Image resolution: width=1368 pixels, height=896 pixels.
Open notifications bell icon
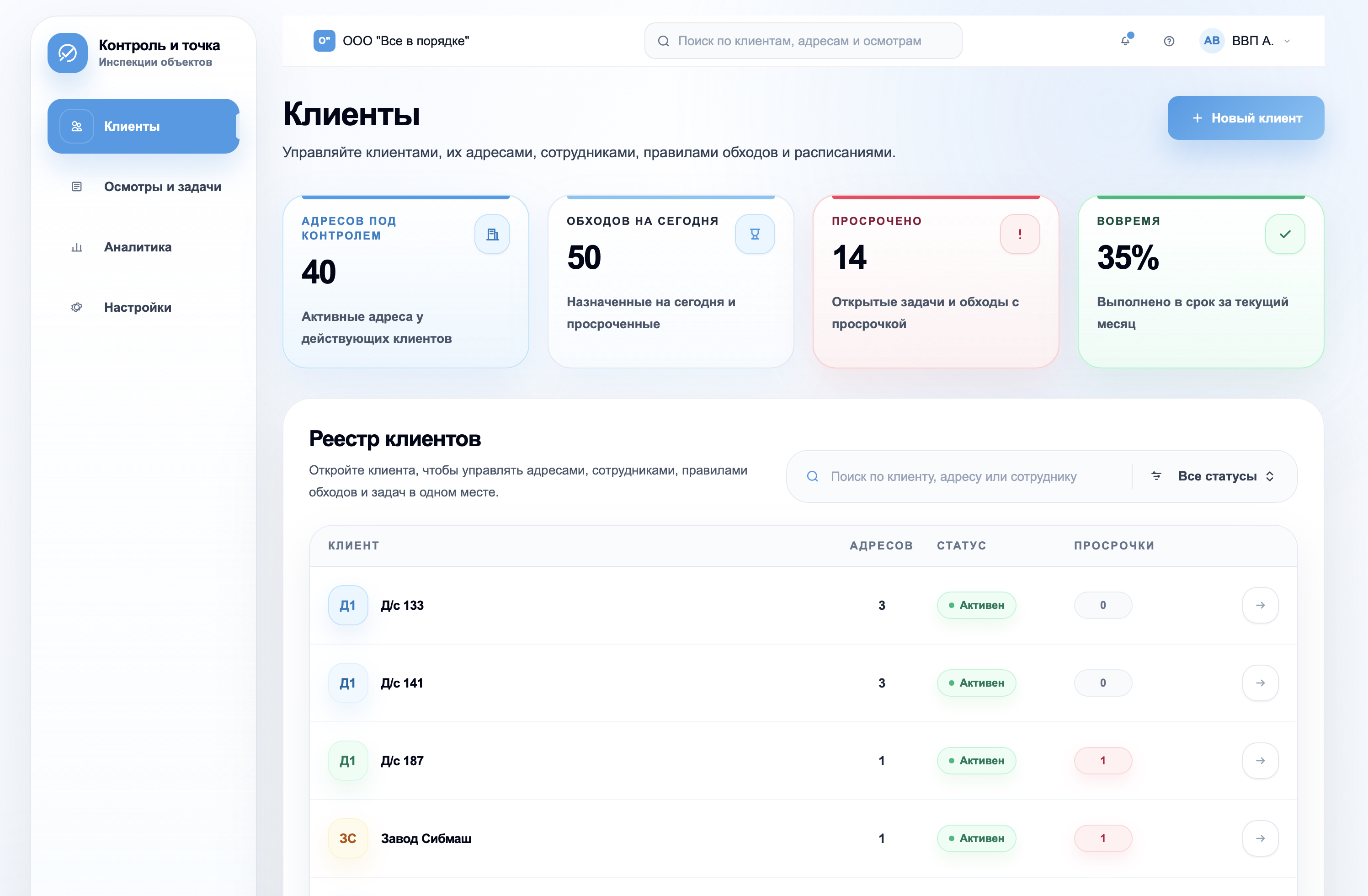[x=1125, y=41]
